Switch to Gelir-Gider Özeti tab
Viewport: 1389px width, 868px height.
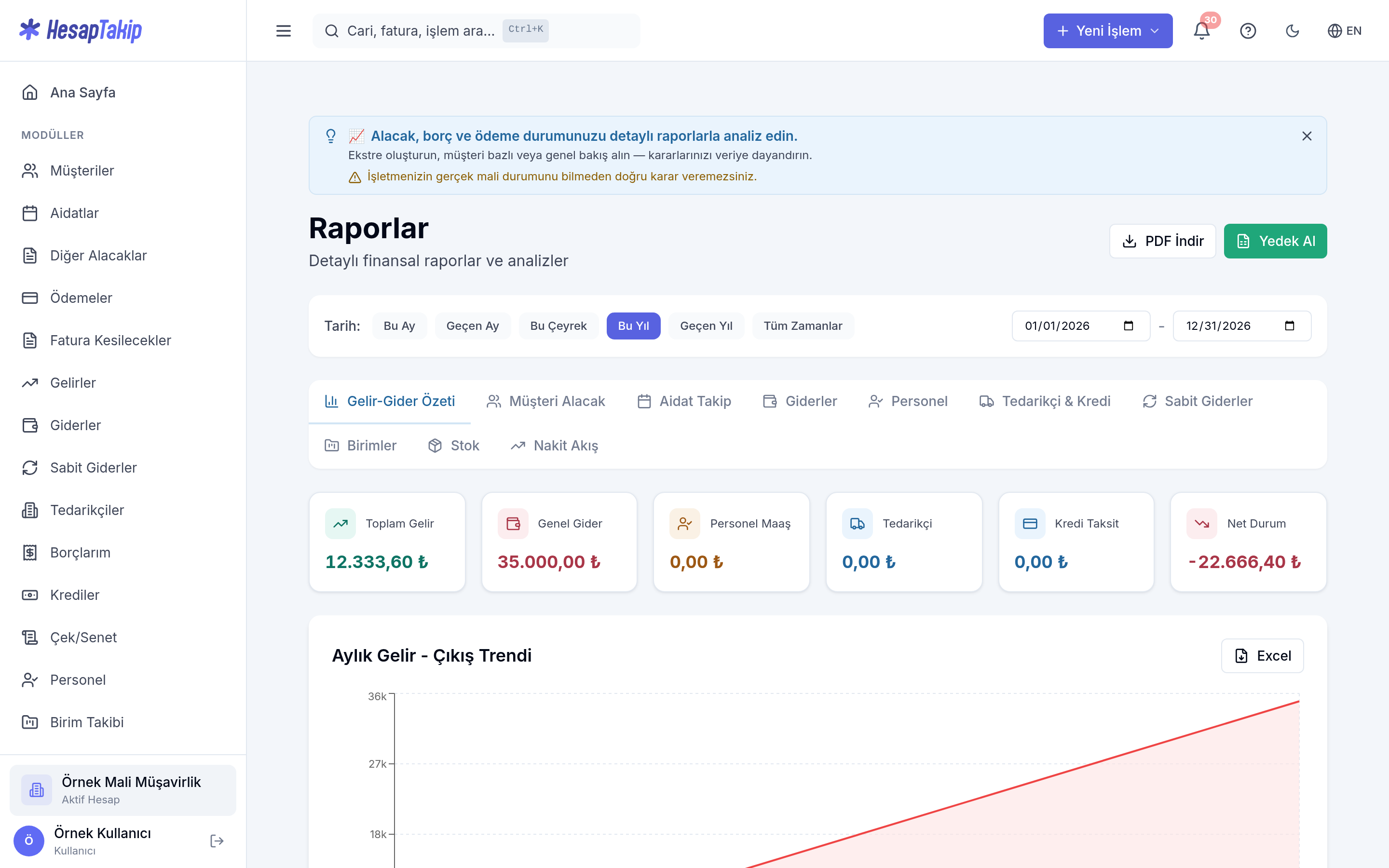click(390, 401)
